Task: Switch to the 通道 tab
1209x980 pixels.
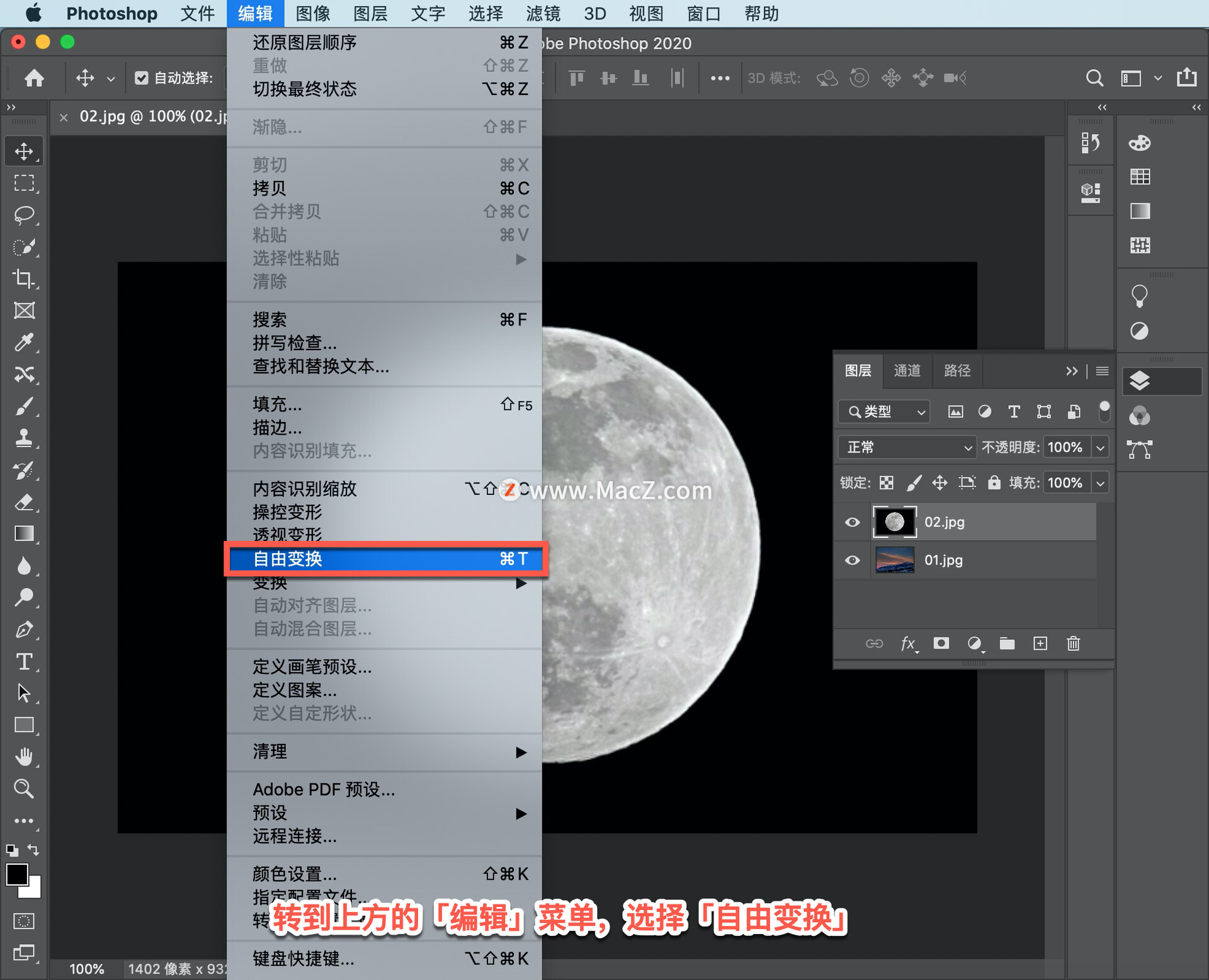Action: pyautogui.click(x=907, y=370)
